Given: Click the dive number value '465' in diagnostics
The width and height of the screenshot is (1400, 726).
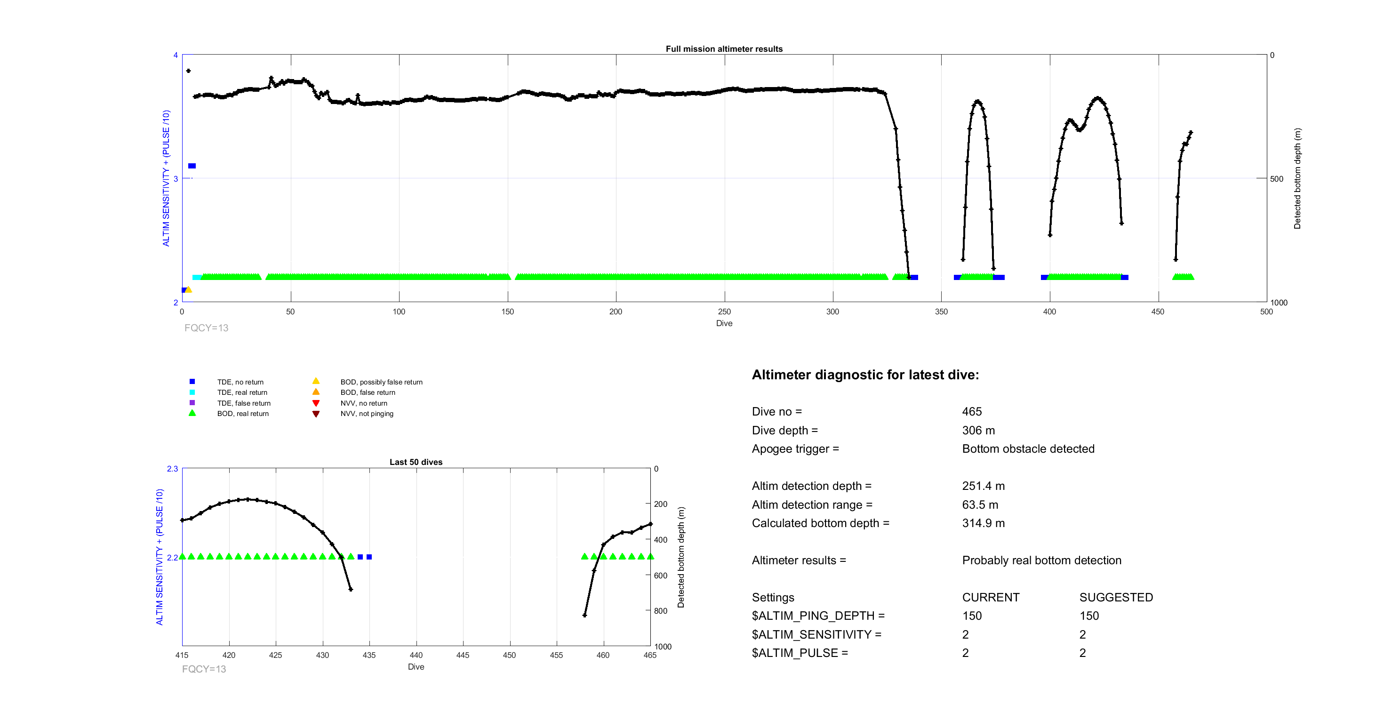Looking at the screenshot, I should point(972,412).
